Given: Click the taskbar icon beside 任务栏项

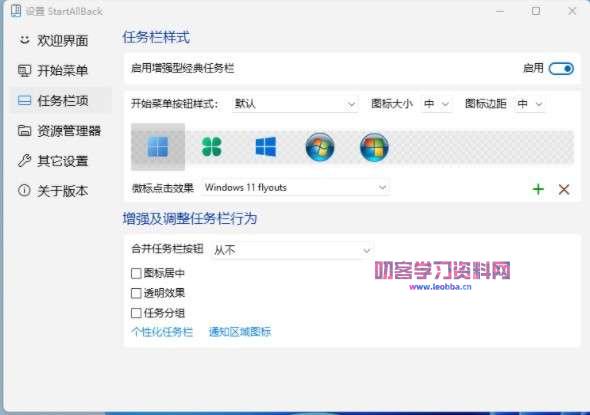Looking at the screenshot, I should [24, 100].
